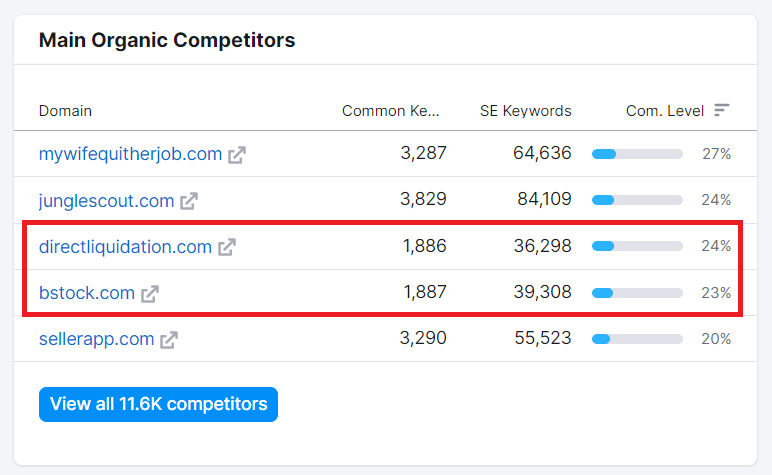772x475 pixels.
Task: Open the sellerapp.com domain link
Action: pyautogui.click(x=96, y=339)
